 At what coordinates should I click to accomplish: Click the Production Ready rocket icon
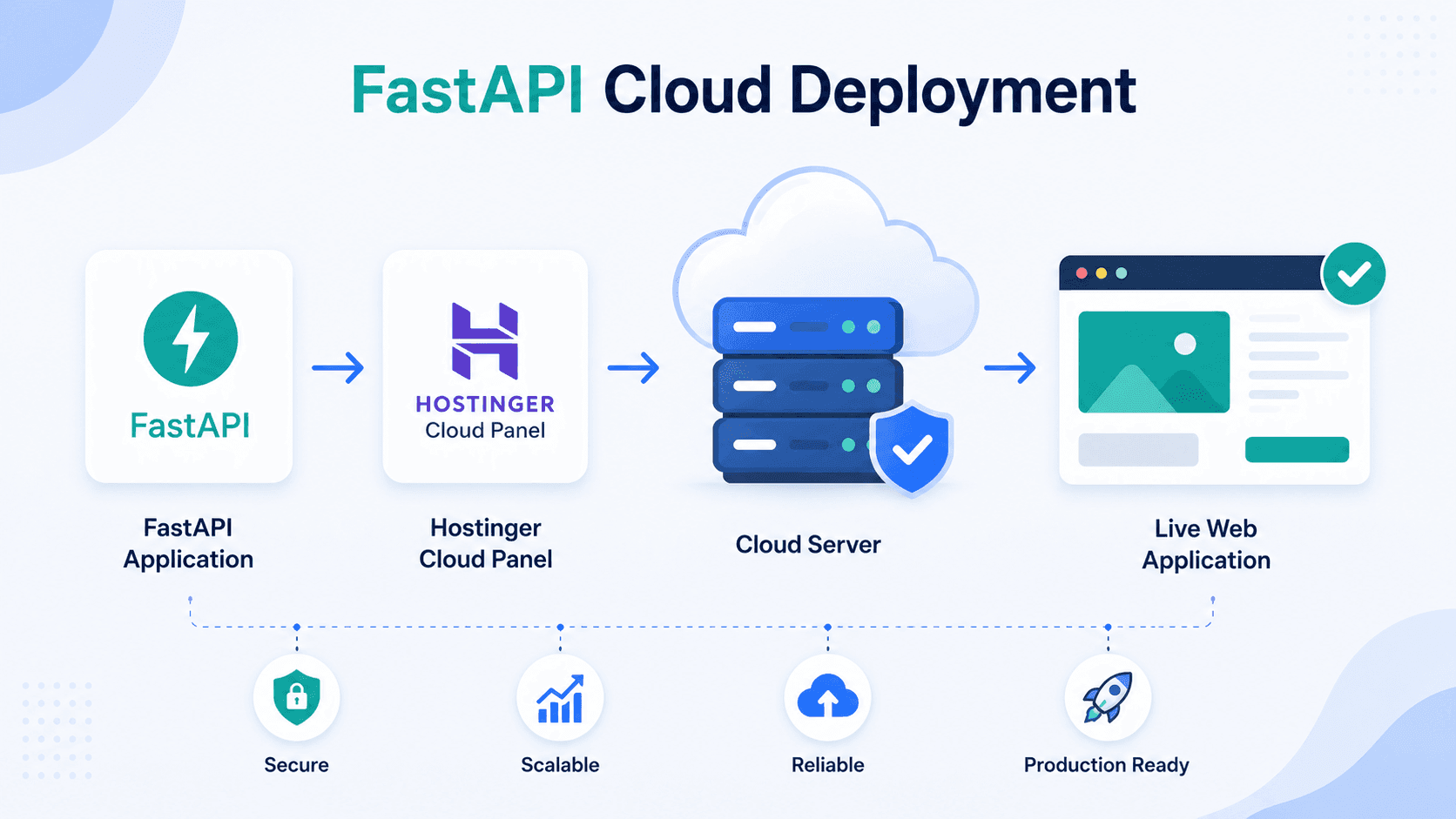point(1108,697)
